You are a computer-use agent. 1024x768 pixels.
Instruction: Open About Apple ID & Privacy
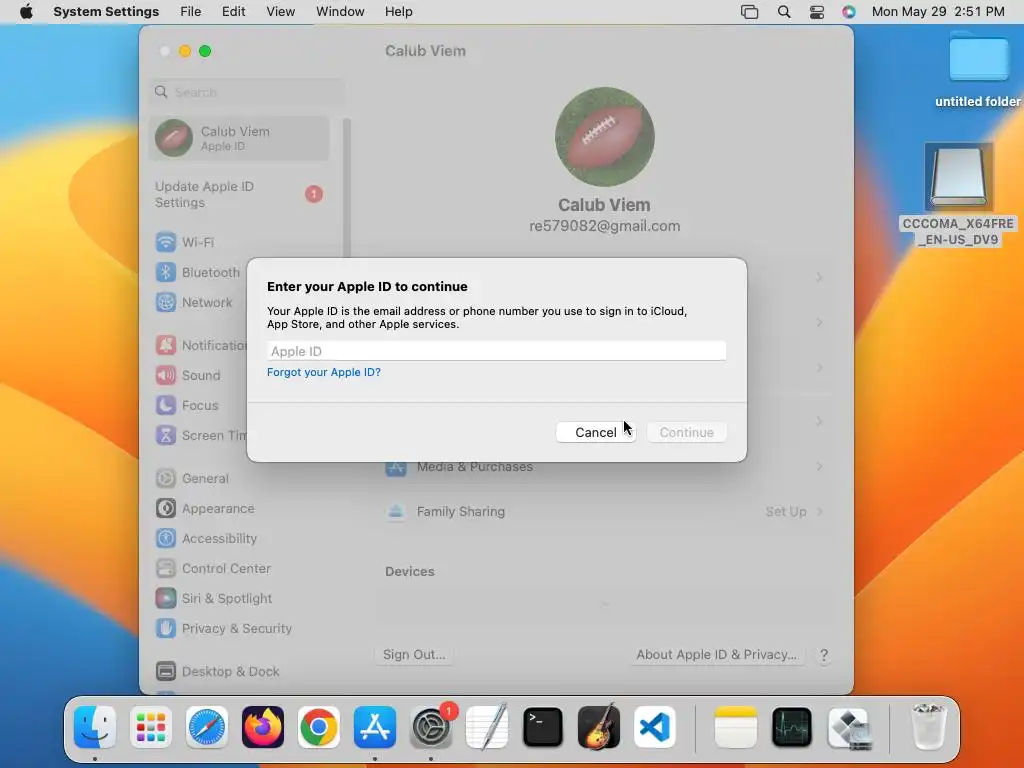(x=716, y=654)
